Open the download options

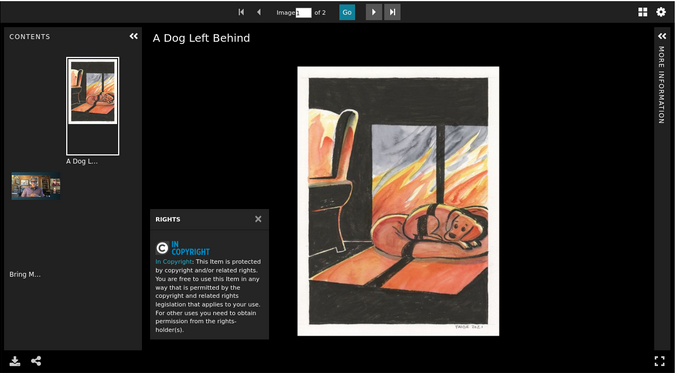[15, 361]
